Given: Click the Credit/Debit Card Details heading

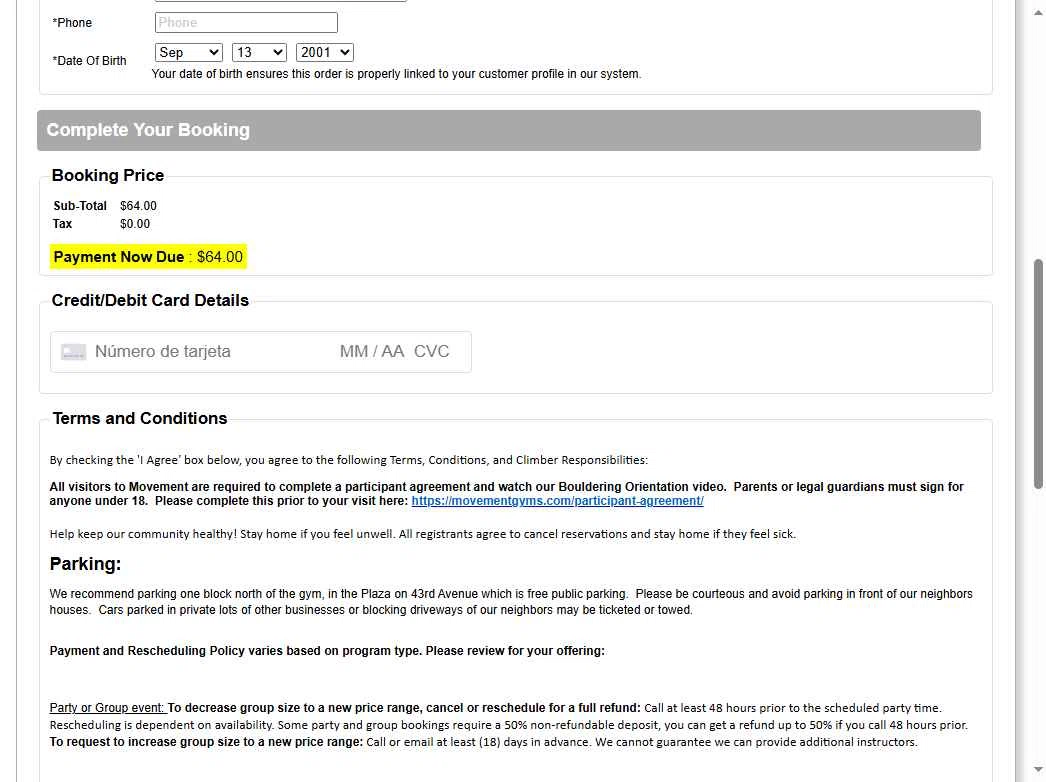Looking at the screenshot, I should tap(150, 300).
